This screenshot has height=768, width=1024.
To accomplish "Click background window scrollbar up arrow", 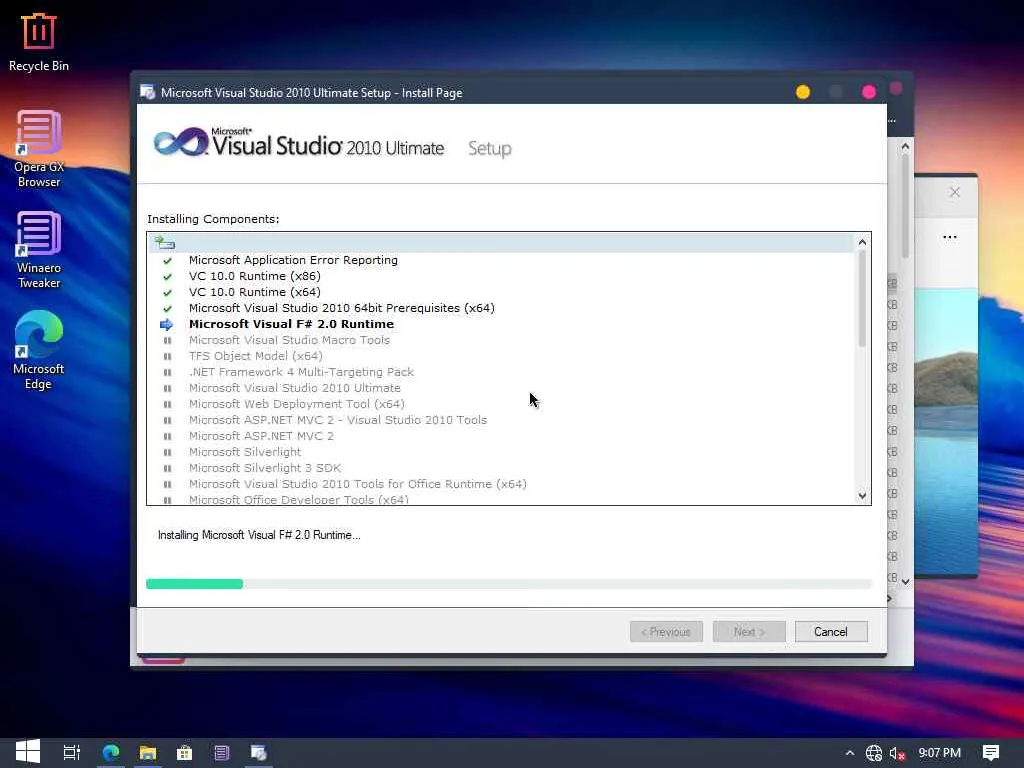I will pyautogui.click(x=905, y=147).
